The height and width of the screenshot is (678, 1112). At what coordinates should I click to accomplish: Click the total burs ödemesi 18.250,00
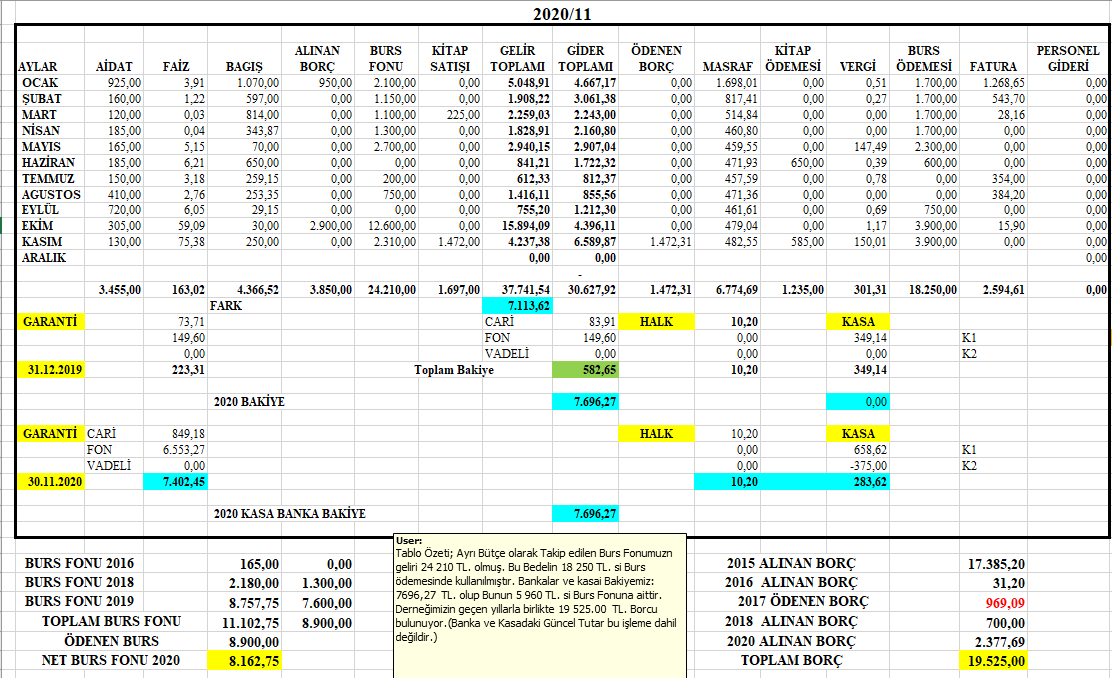[933, 290]
